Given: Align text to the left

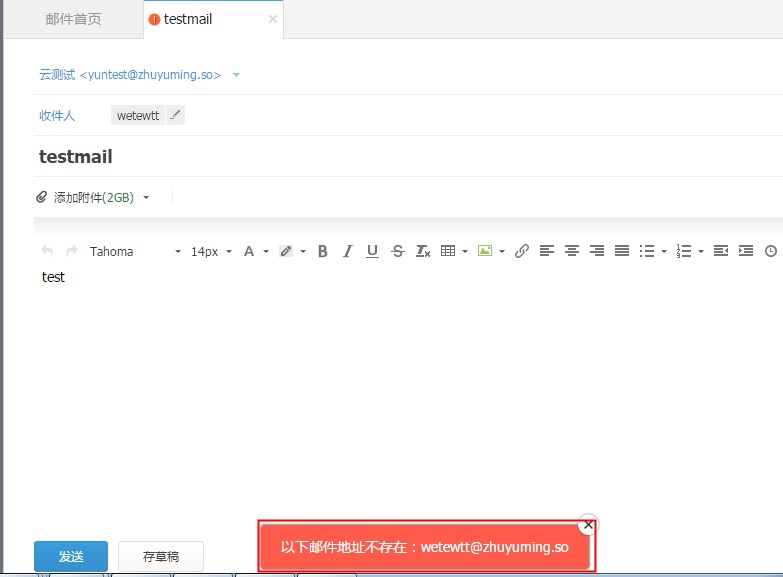Looking at the screenshot, I should tap(547, 251).
